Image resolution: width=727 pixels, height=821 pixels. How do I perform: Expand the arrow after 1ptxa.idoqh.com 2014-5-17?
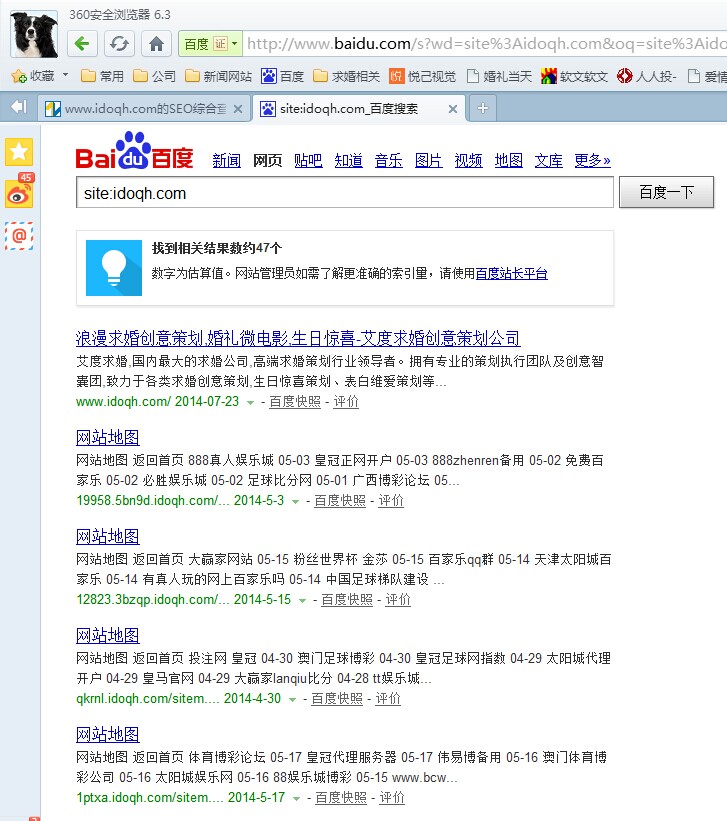pos(296,798)
